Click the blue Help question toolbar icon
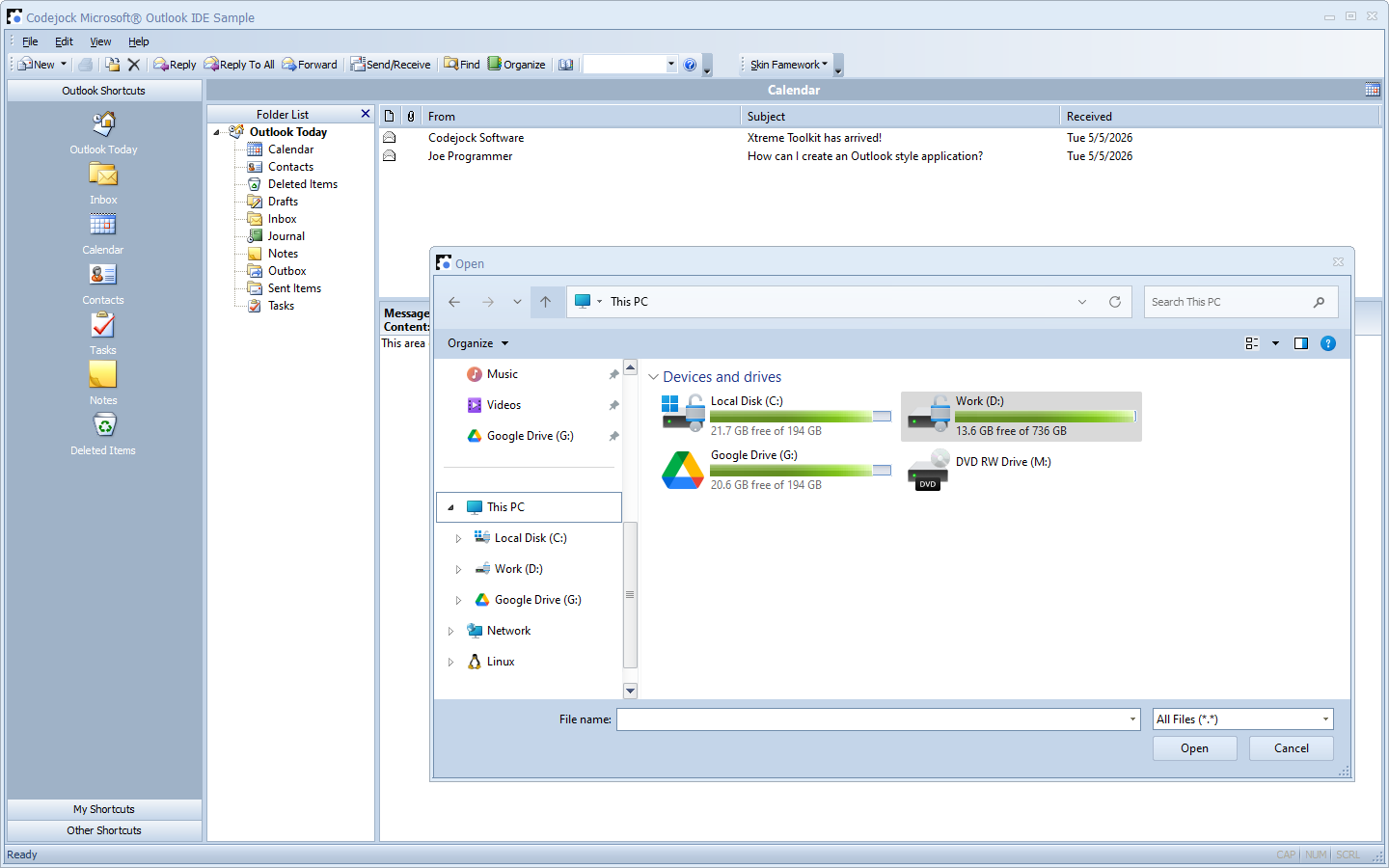The image size is (1389, 868). pyautogui.click(x=690, y=65)
